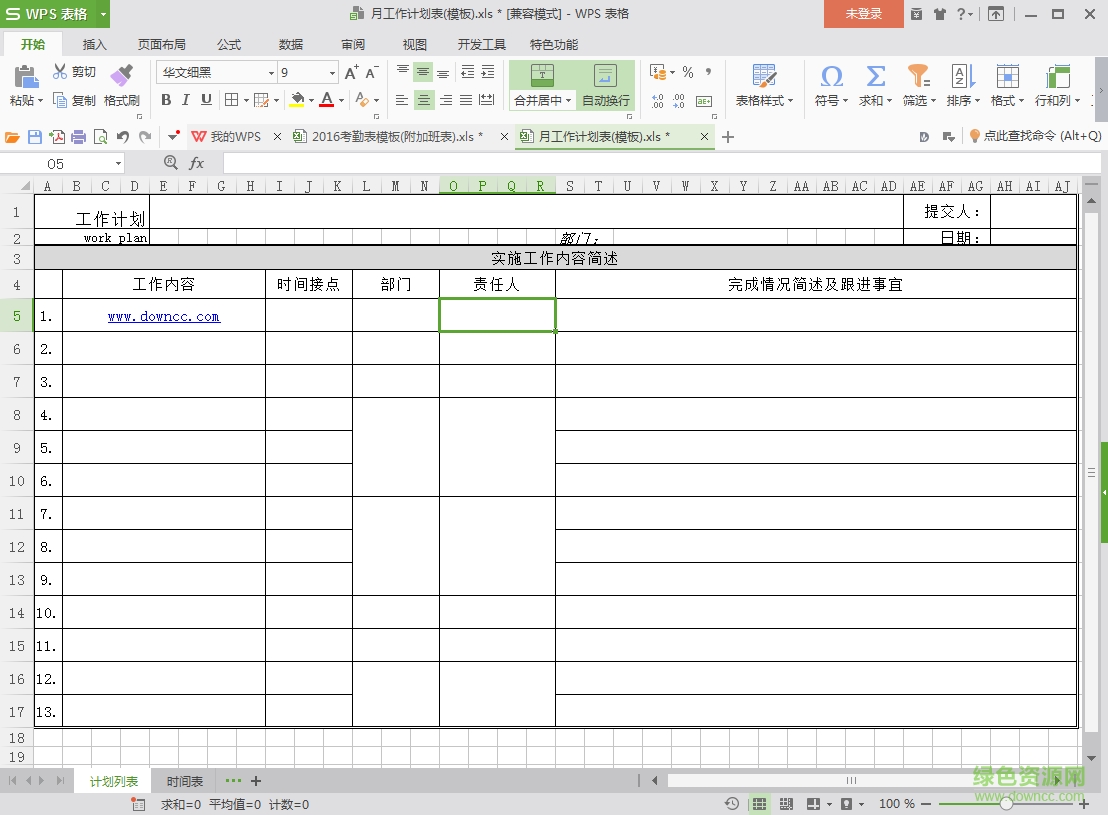Click the decrease indent icon
1108x815 pixels.
tap(468, 72)
